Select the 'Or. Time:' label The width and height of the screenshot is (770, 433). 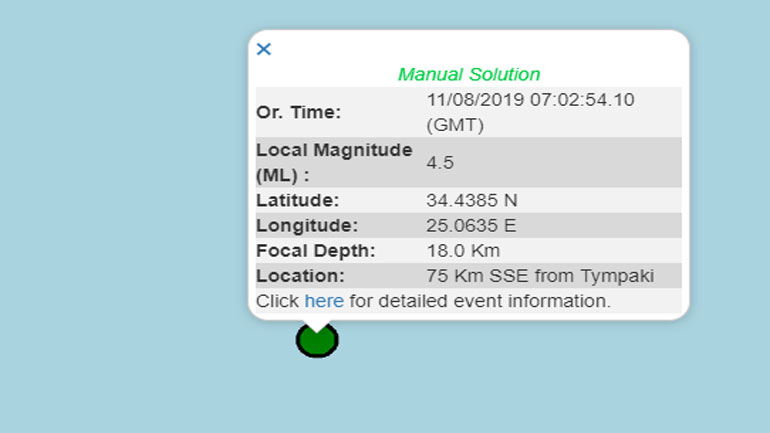(298, 112)
